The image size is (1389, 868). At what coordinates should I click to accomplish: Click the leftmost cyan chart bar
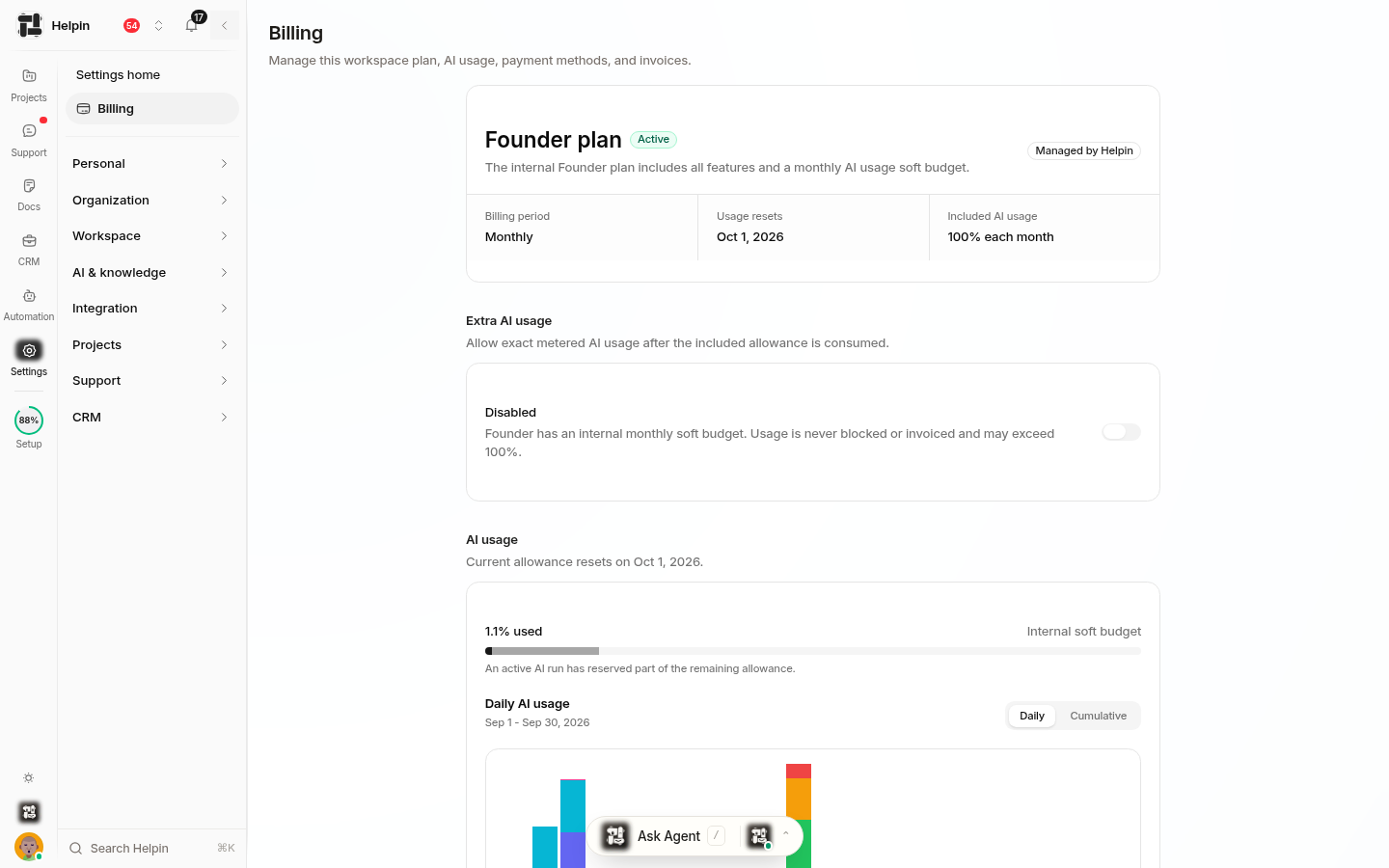(x=545, y=847)
